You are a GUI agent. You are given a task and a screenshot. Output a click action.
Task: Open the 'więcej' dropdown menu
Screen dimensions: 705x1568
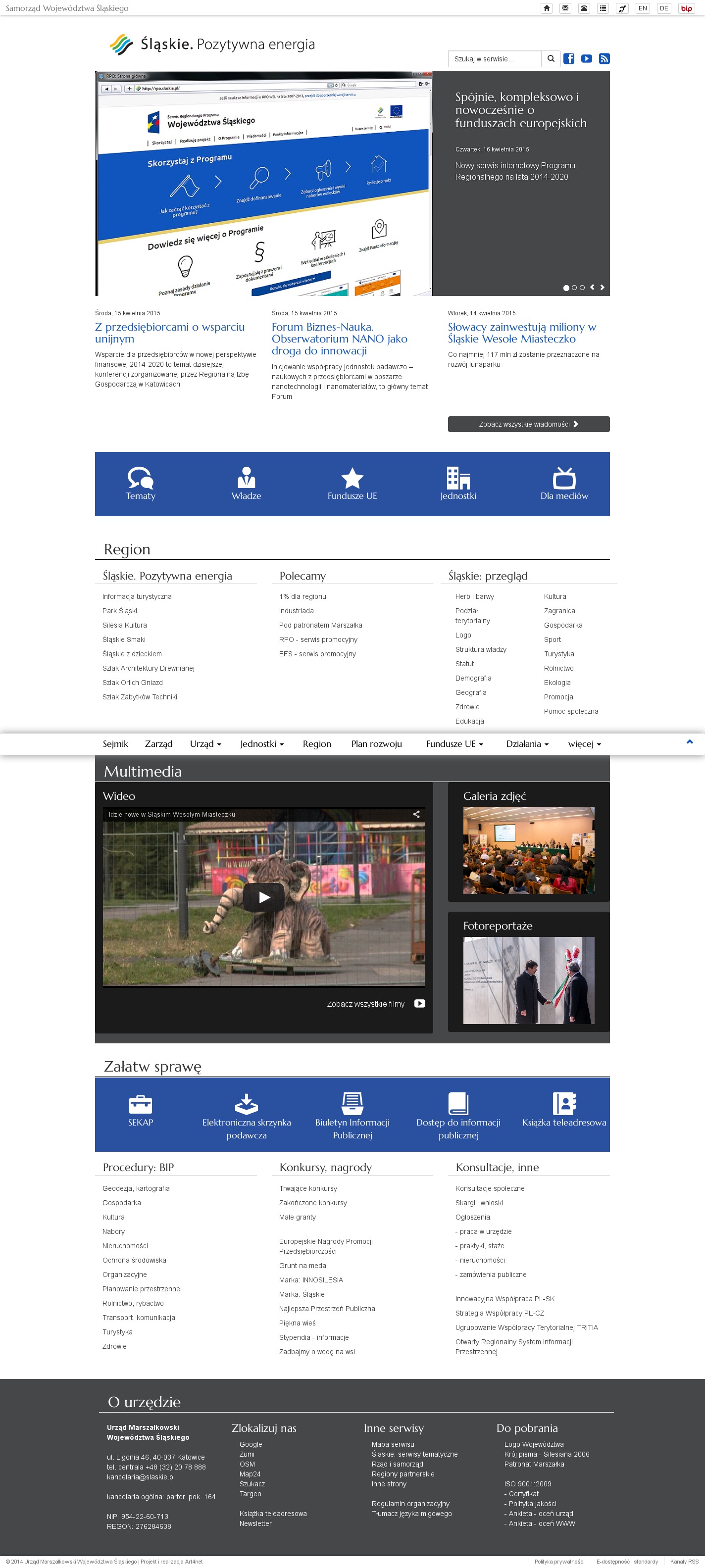[584, 744]
